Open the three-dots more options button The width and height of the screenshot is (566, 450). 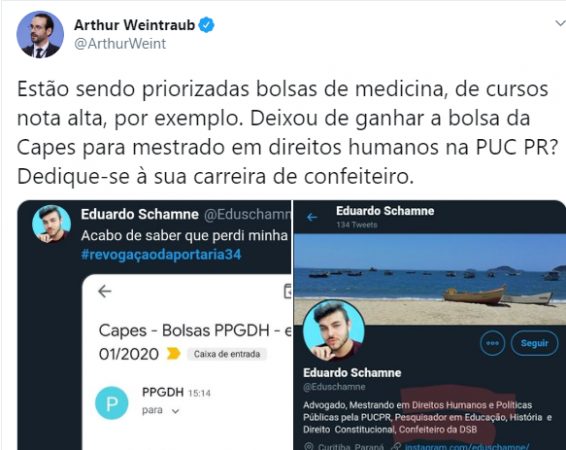click(492, 343)
